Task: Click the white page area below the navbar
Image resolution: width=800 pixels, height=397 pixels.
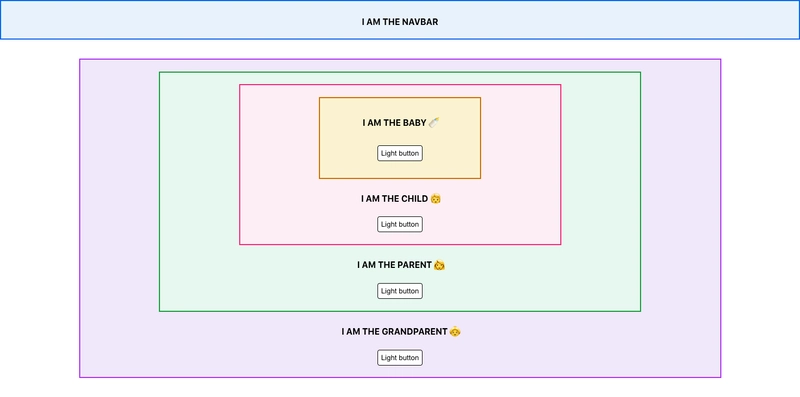Action: [x=399, y=49]
